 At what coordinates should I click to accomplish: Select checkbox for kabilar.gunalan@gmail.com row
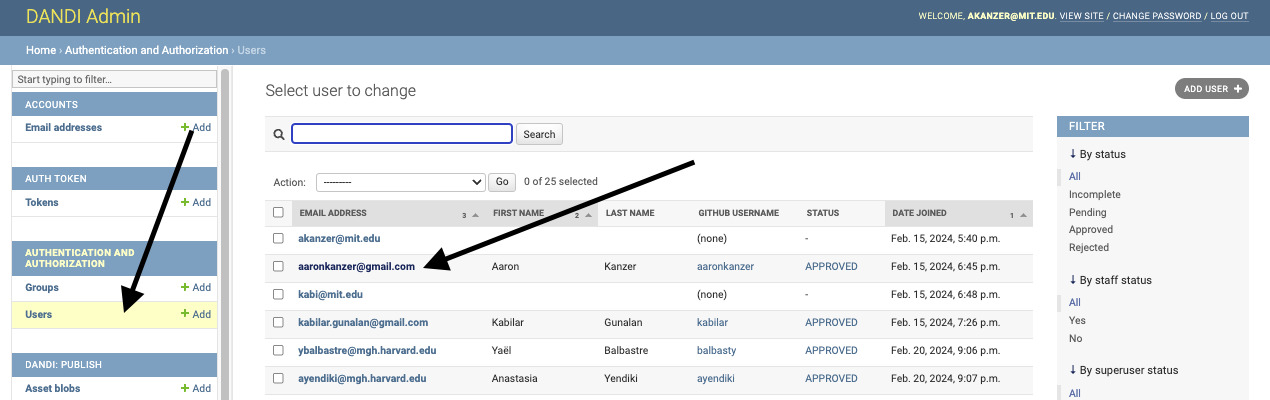278,323
